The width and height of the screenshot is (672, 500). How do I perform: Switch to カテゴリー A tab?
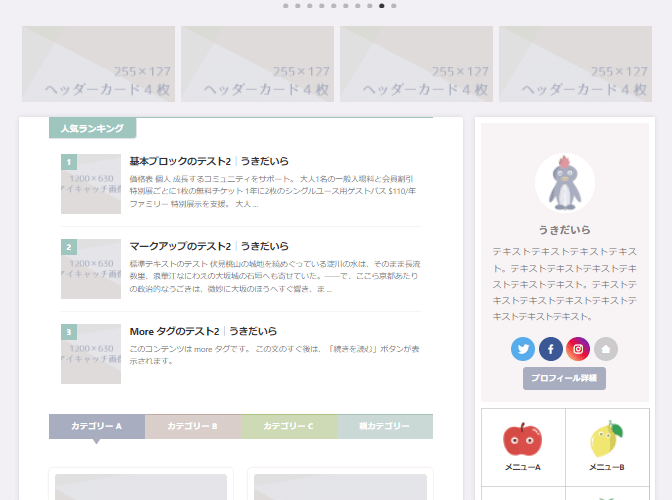point(97,426)
